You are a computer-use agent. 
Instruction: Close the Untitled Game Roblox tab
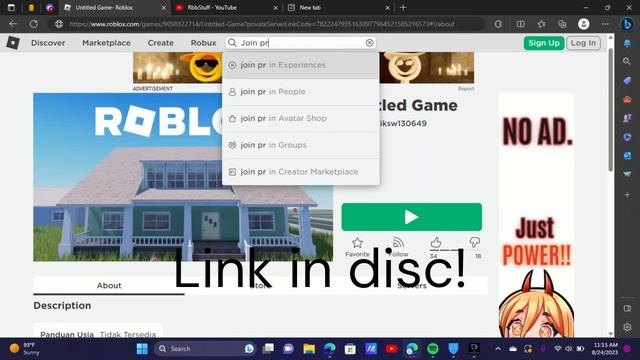164,7
